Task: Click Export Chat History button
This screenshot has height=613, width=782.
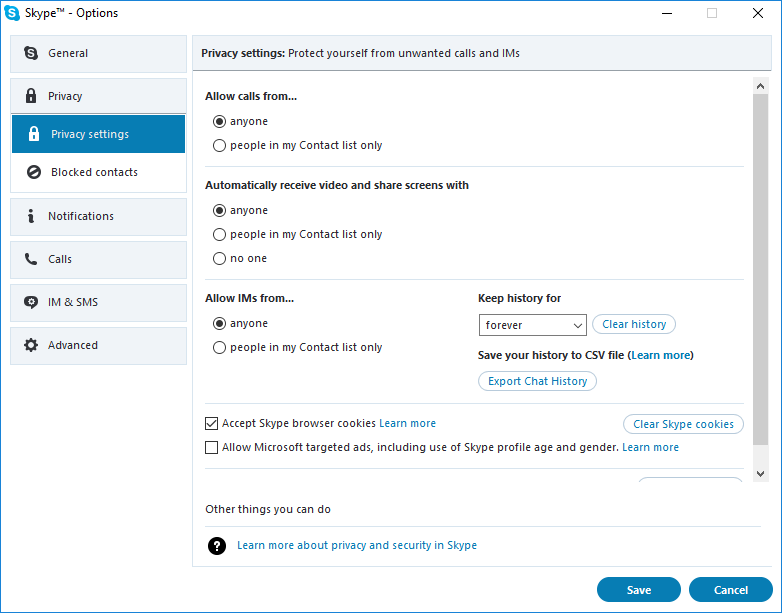Action: click(x=537, y=381)
